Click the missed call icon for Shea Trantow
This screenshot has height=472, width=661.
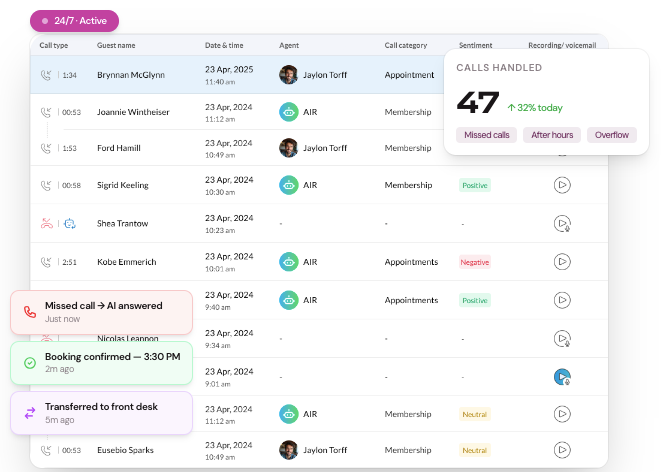pos(46,223)
